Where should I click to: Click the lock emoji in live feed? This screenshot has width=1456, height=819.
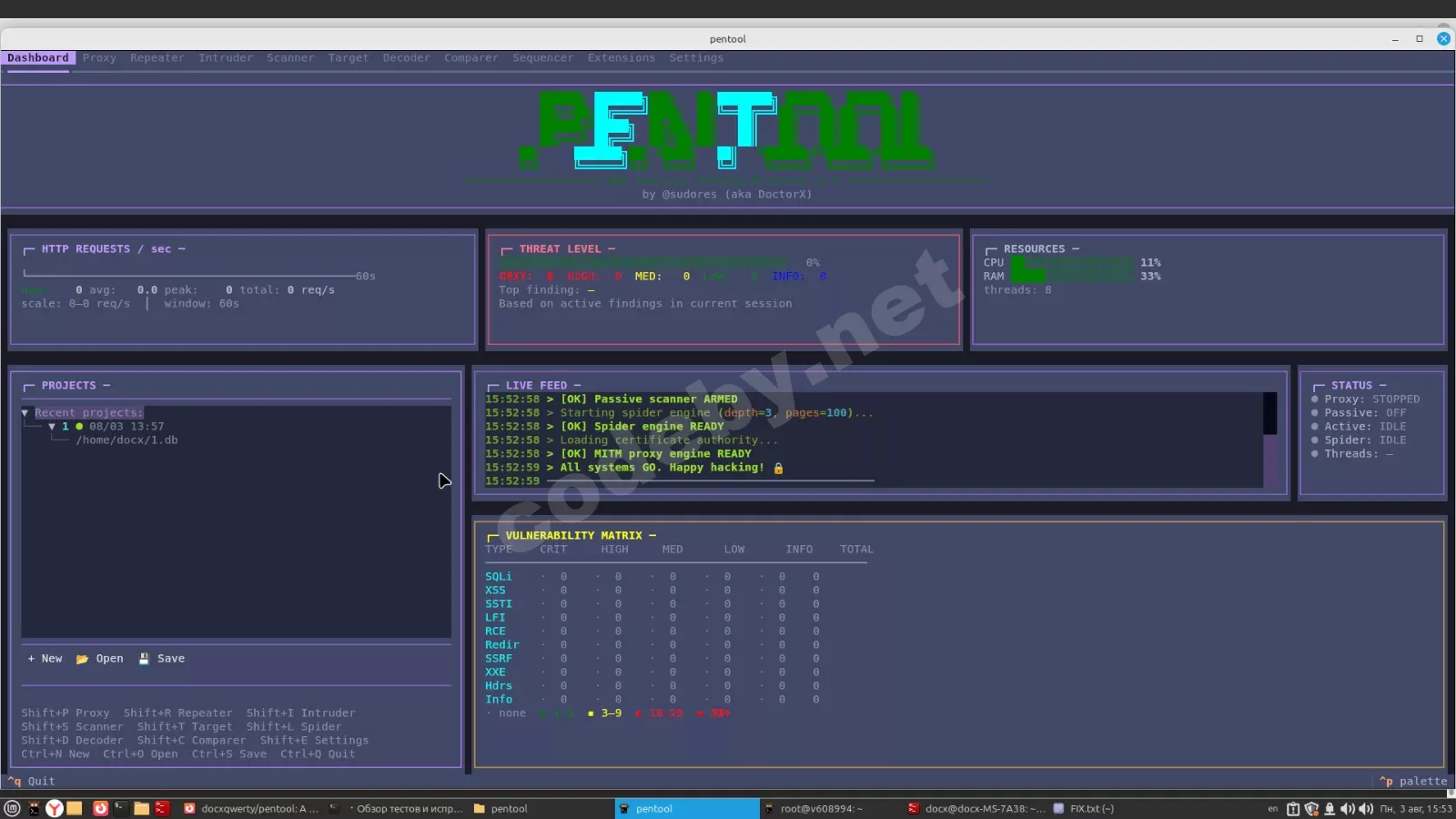click(x=778, y=468)
